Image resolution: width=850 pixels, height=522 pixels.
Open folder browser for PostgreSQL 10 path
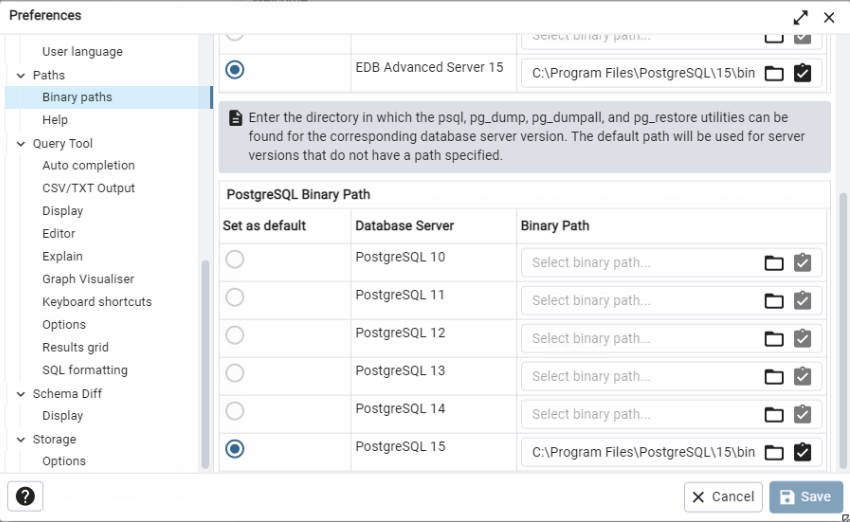[x=774, y=263]
